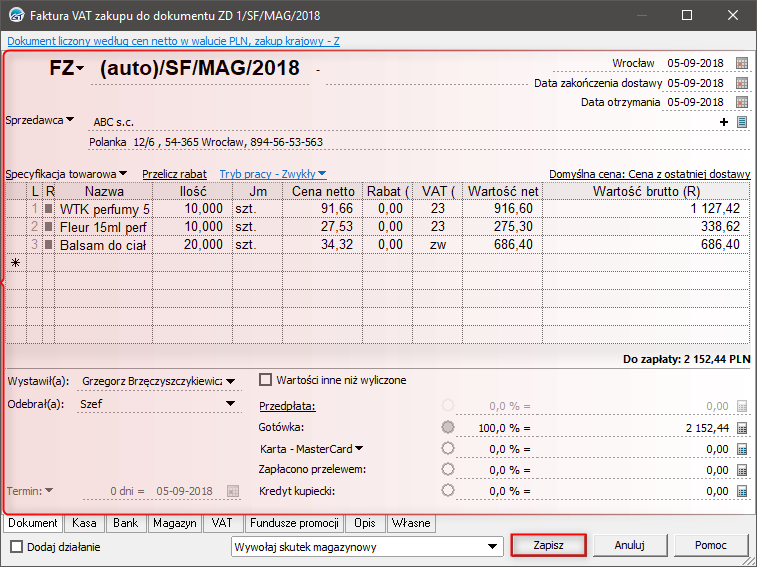Switch to the VAT tab

click(x=222, y=523)
